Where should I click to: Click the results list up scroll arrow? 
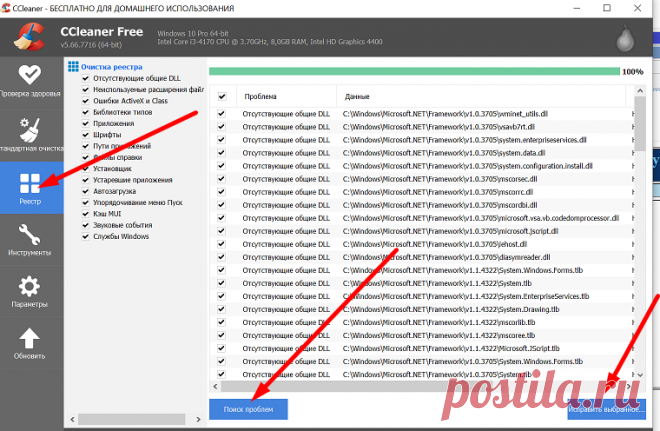pyautogui.click(x=640, y=90)
